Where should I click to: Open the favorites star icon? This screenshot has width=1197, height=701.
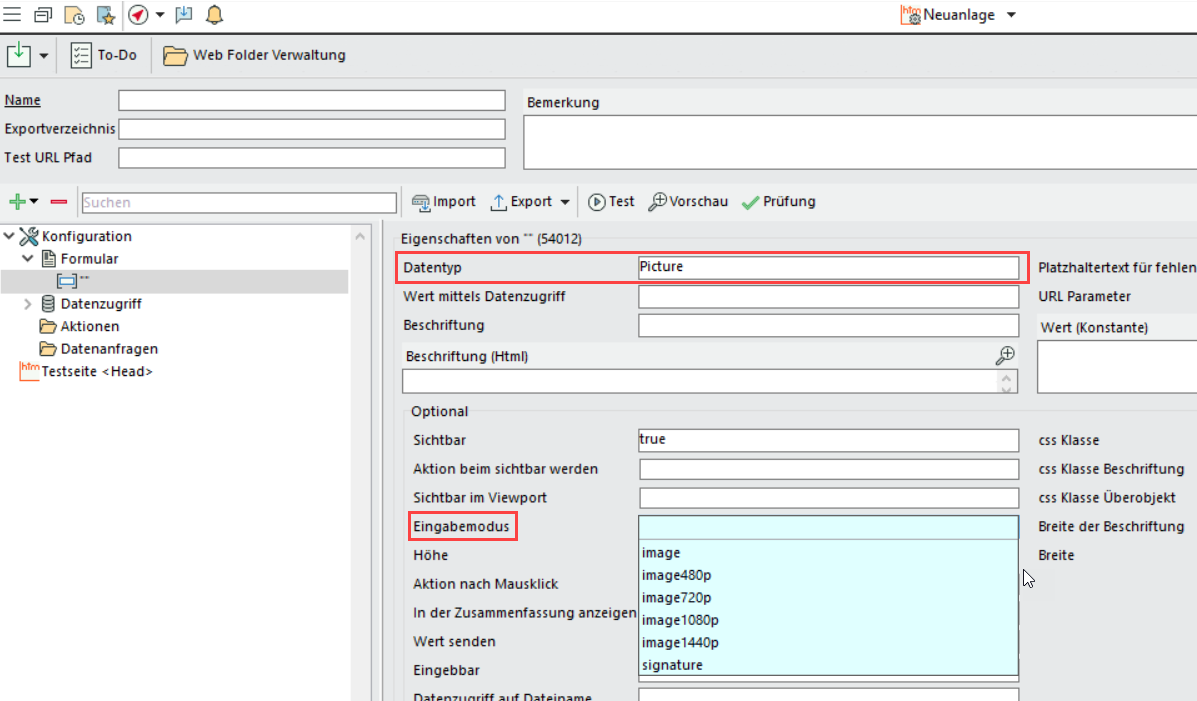[105, 15]
